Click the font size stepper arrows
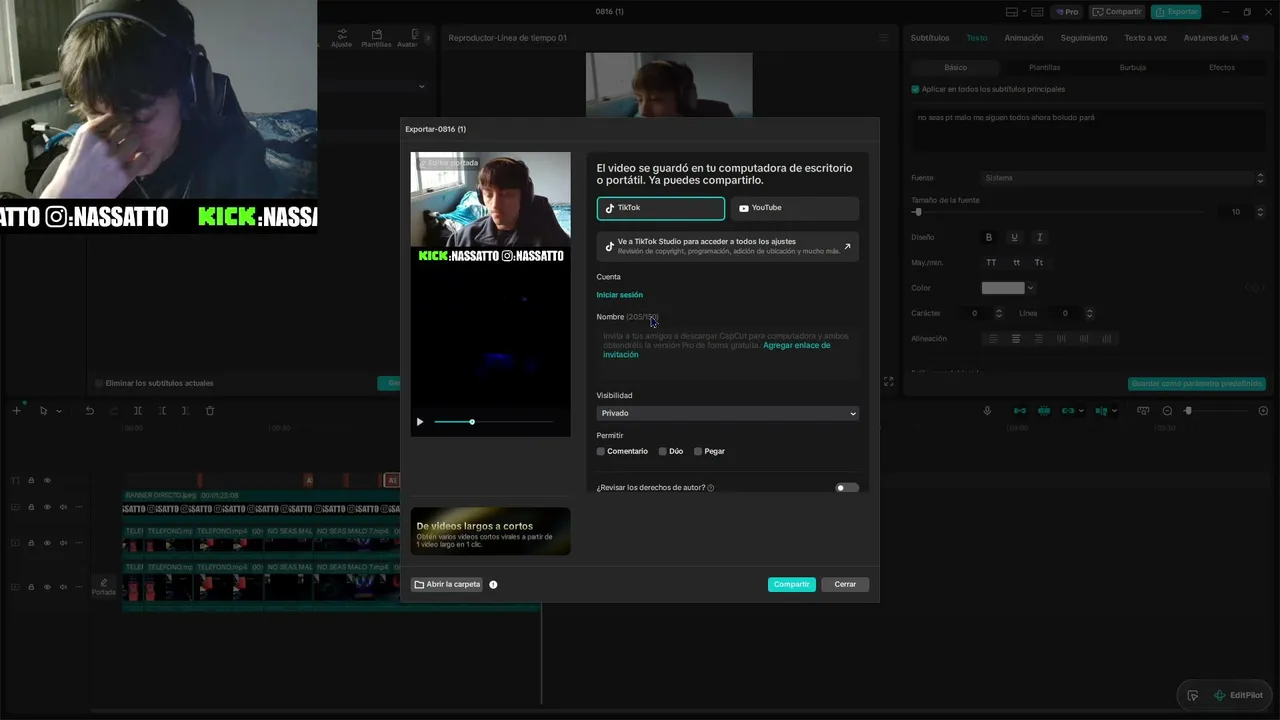 click(x=1260, y=212)
